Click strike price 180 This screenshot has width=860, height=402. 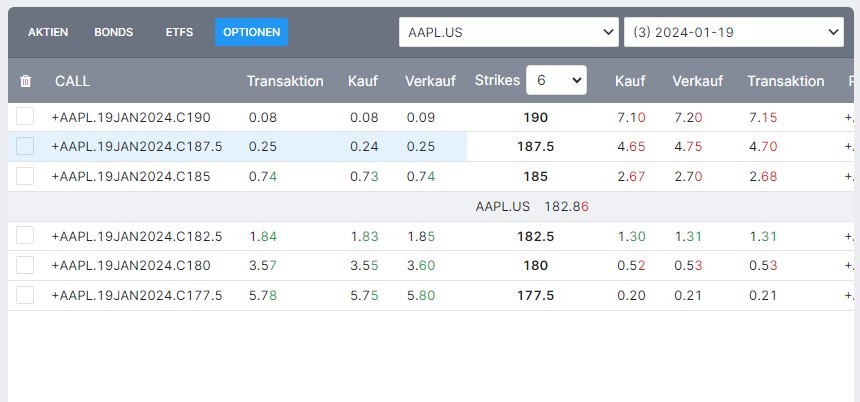(x=535, y=266)
